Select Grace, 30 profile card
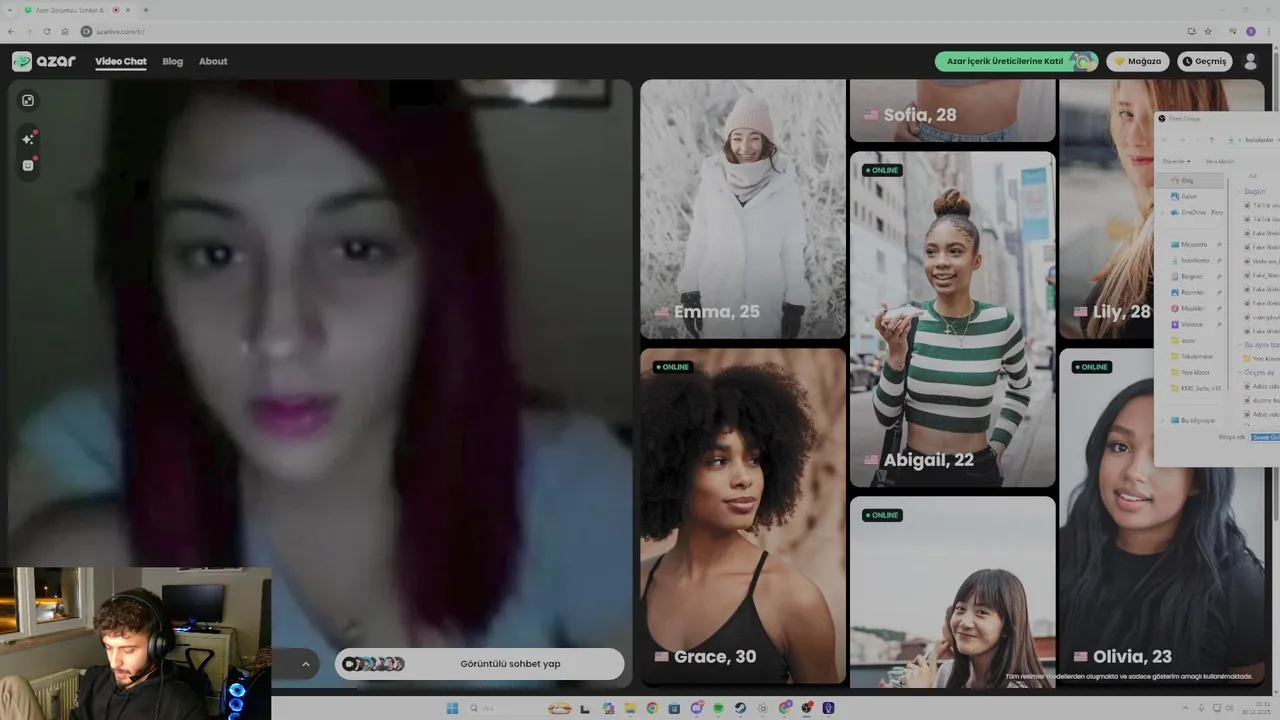The height and width of the screenshot is (720, 1280). point(743,516)
